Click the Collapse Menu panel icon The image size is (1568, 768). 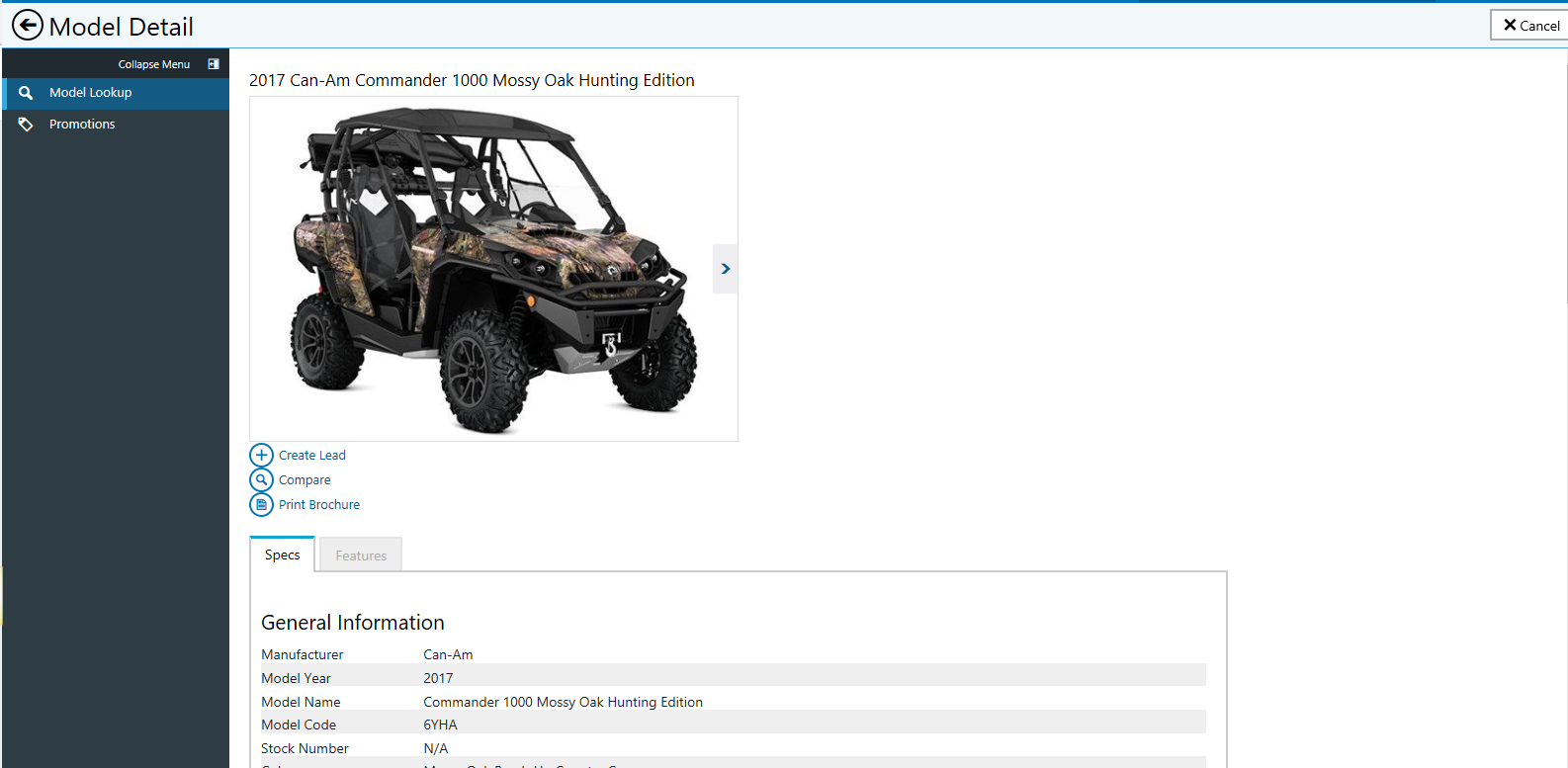tap(214, 64)
